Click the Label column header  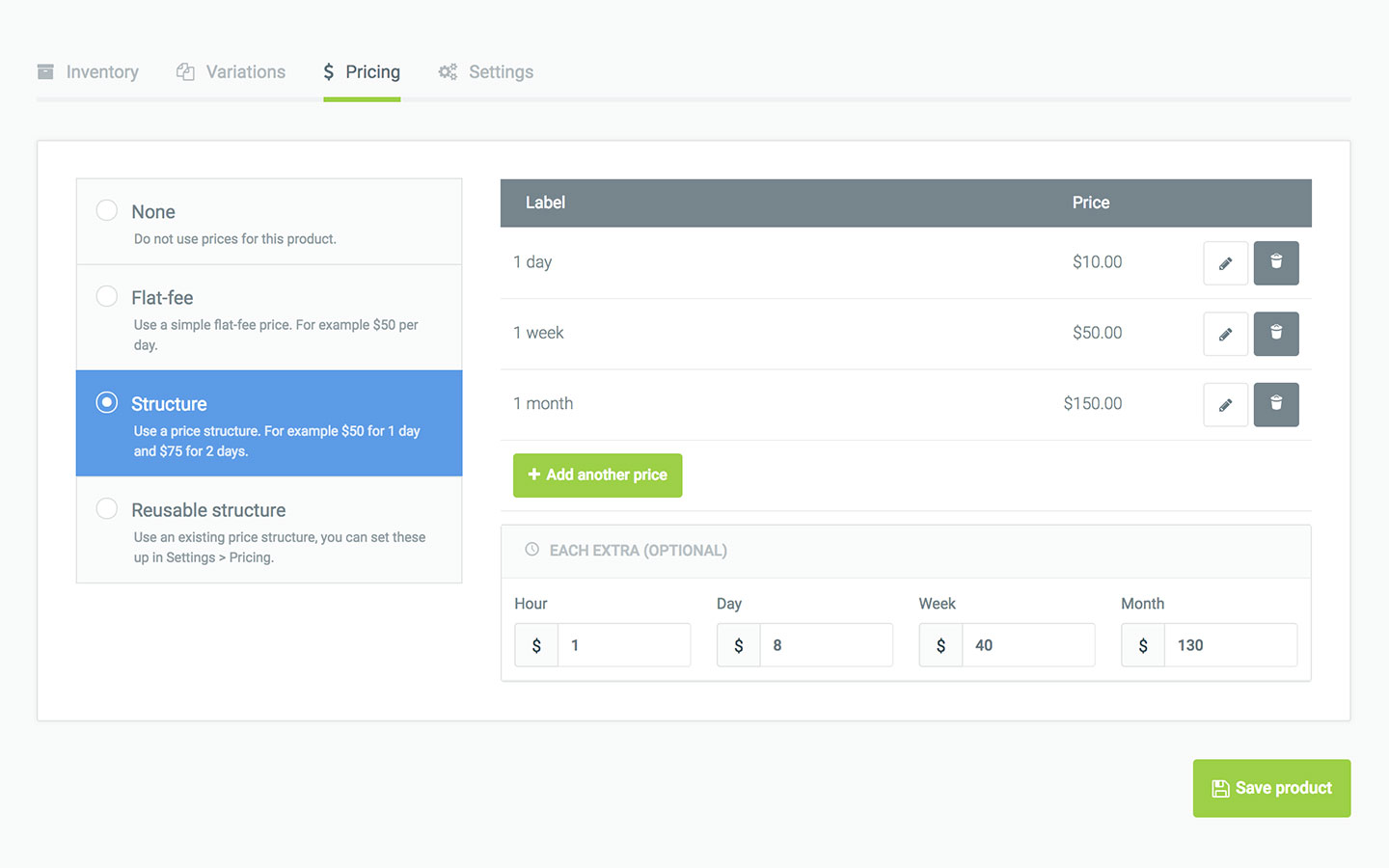point(545,203)
